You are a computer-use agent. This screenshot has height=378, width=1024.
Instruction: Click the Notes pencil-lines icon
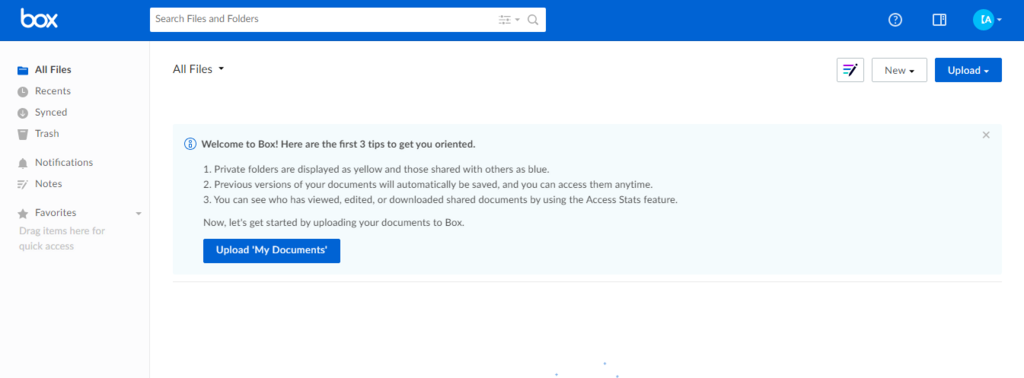tap(23, 184)
